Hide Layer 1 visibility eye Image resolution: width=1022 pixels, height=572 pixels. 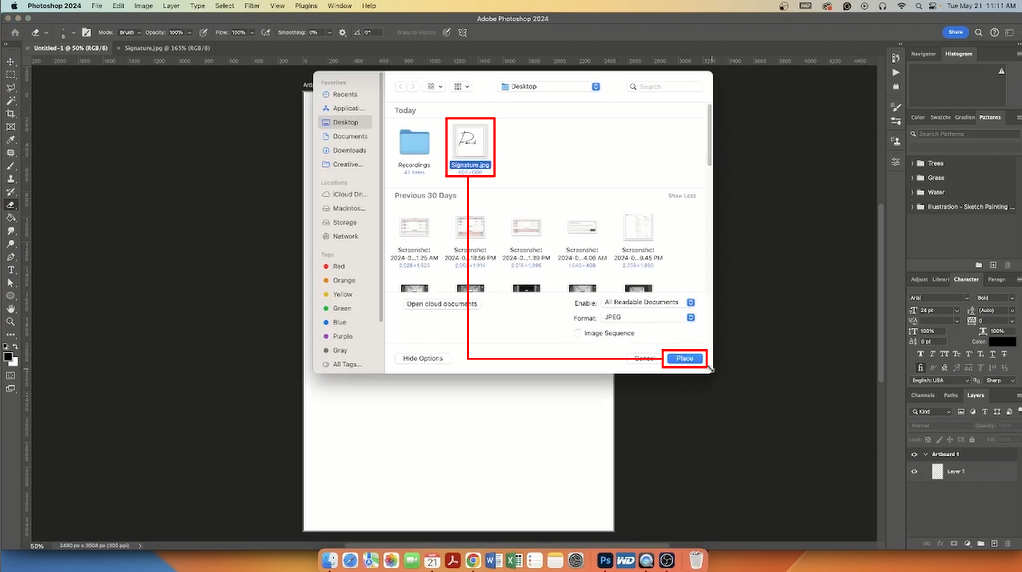[x=914, y=472]
